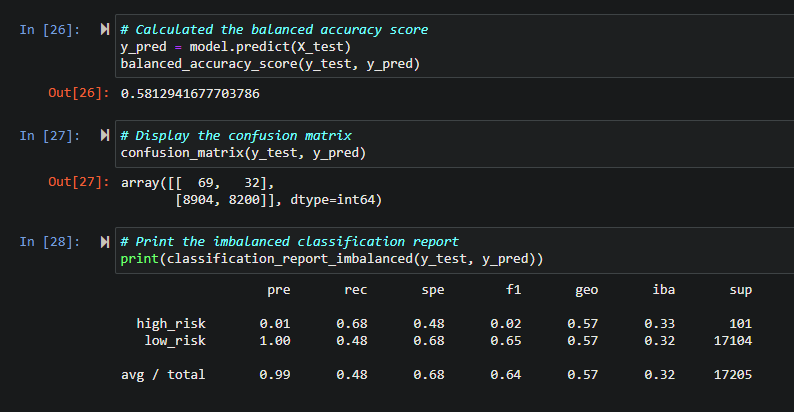Click low_risk precision value 1.00
794x412 pixels.
275,341
